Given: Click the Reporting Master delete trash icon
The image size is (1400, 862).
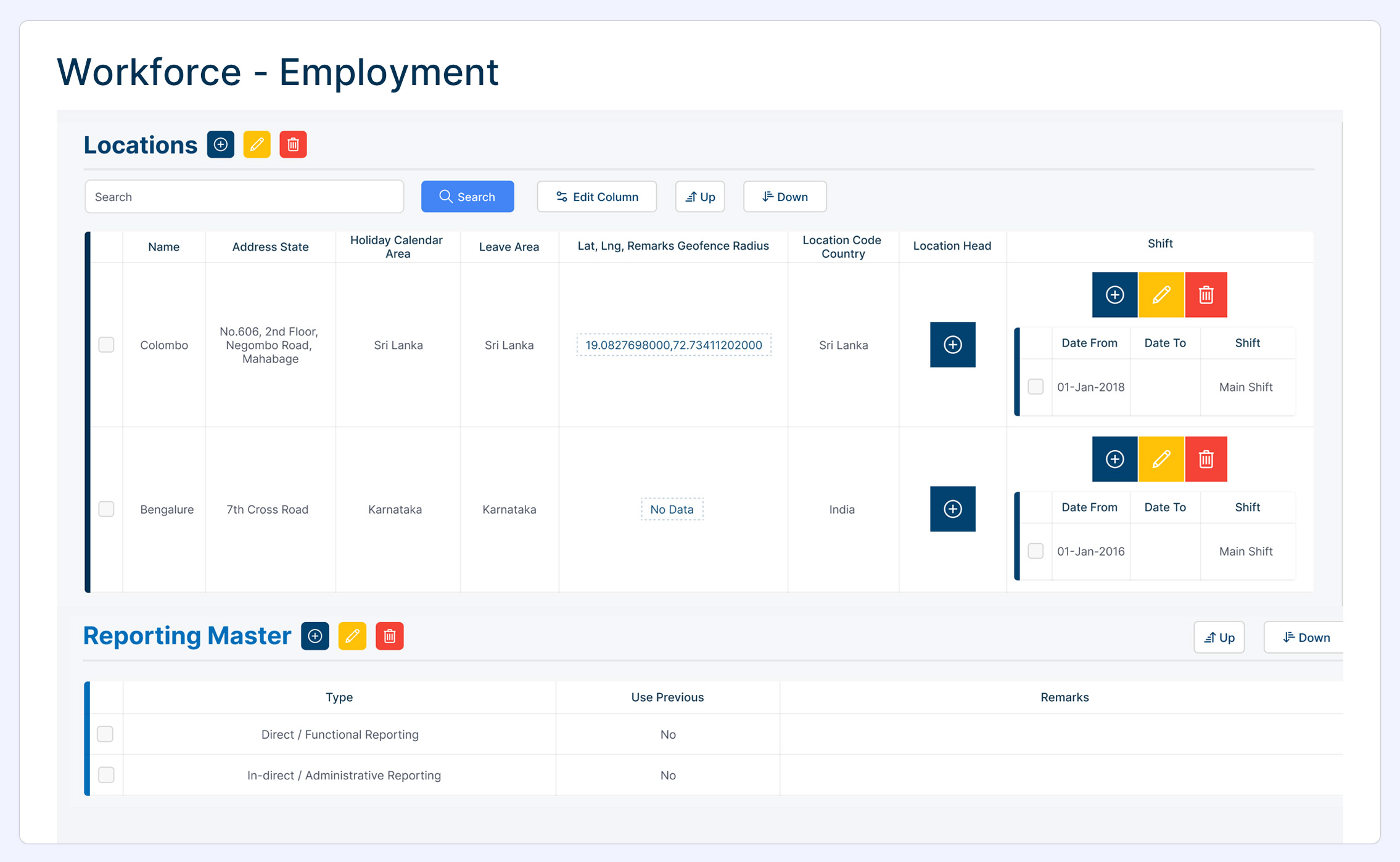Looking at the screenshot, I should [389, 636].
